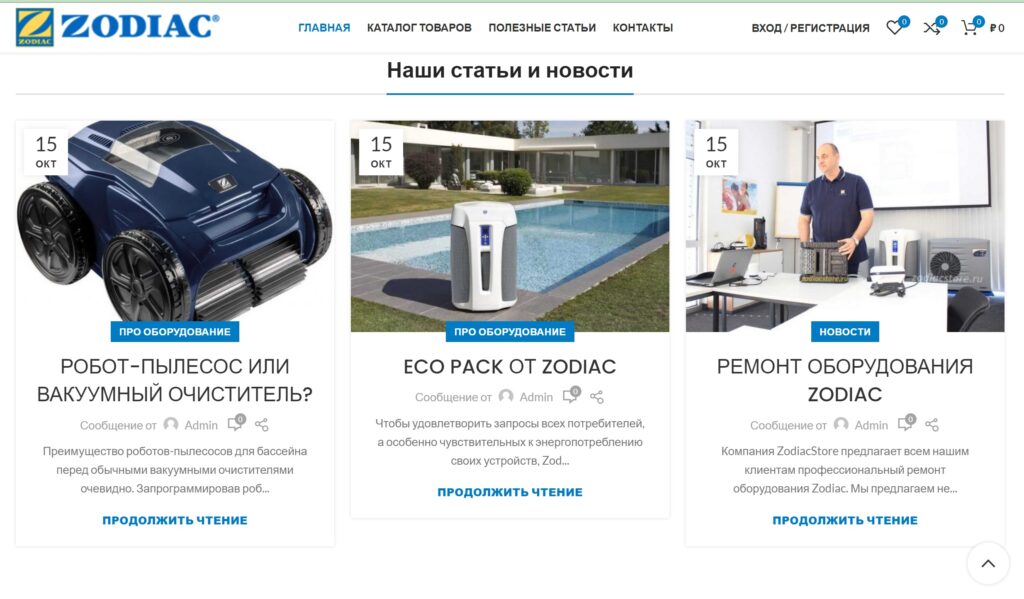Continue reading the equipment repair article
This screenshot has width=1024, height=599.
click(x=845, y=521)
